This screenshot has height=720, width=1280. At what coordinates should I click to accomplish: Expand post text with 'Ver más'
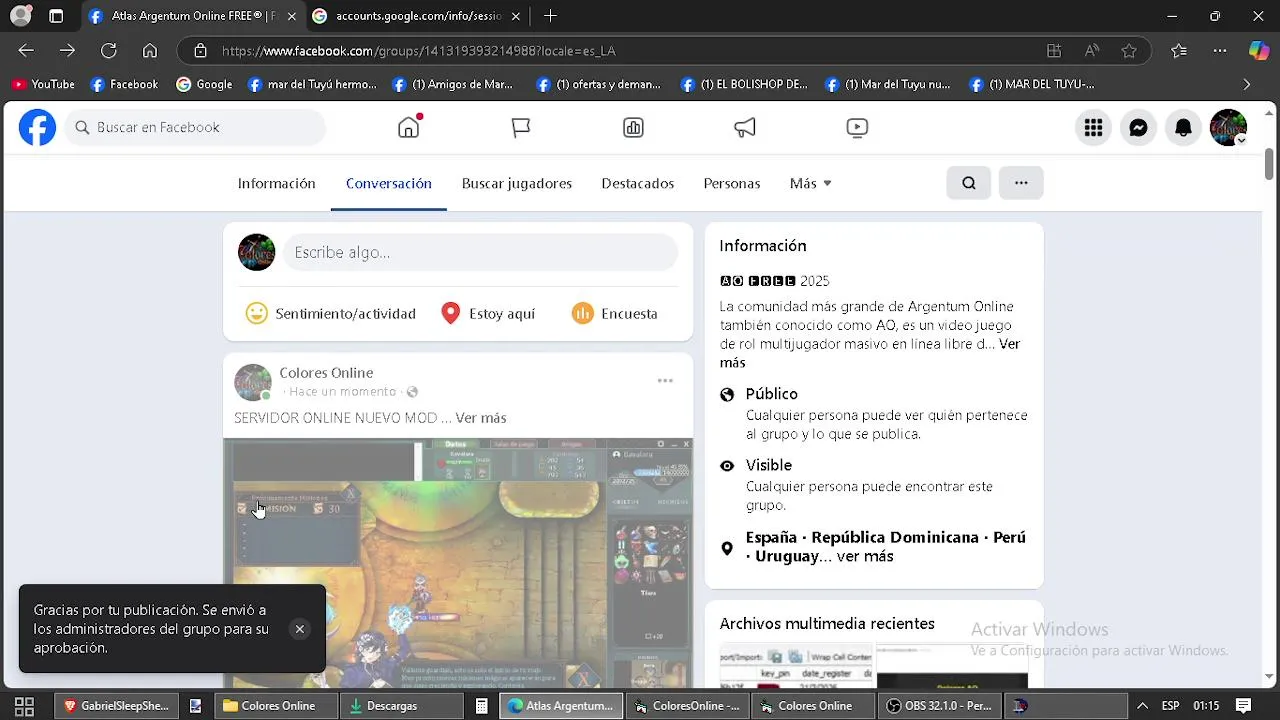pyautogui.click(x=481, y=418)
